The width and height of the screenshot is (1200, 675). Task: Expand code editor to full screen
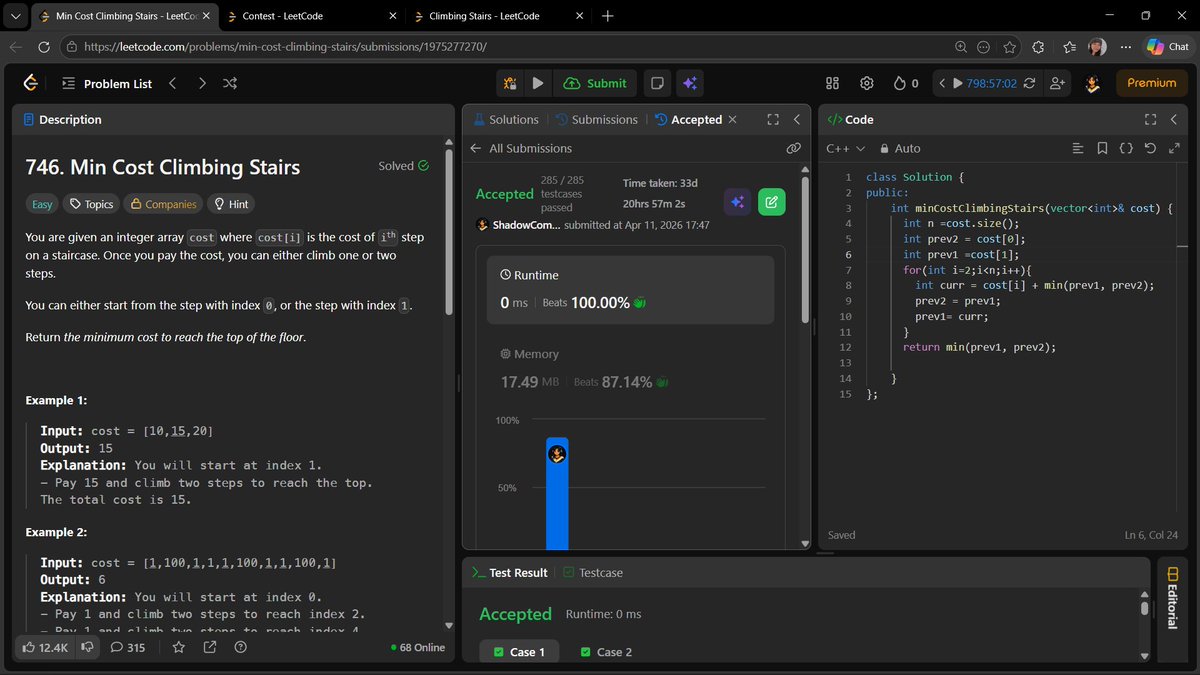click(x=1173, y=148)
